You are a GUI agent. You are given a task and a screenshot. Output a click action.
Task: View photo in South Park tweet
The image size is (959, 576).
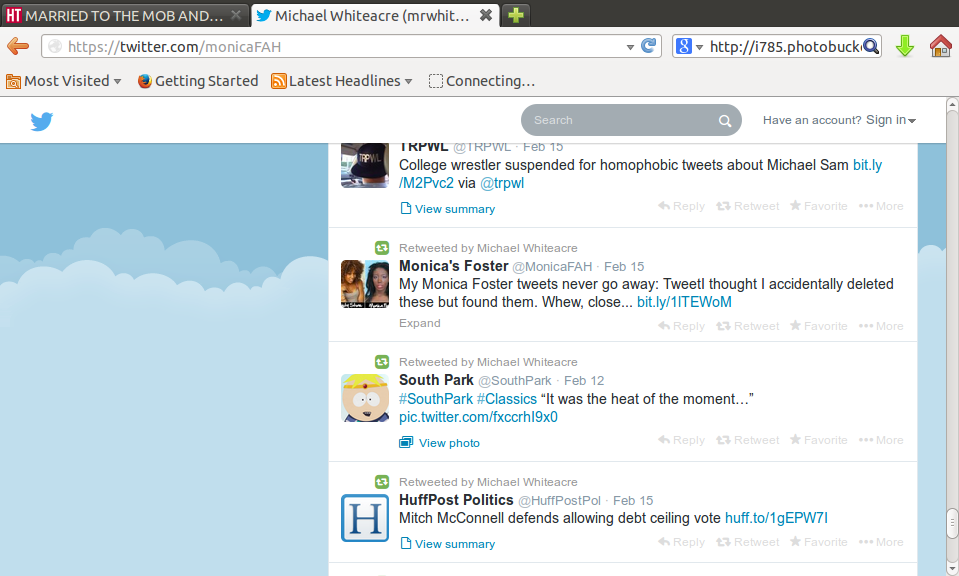point(439,443)
